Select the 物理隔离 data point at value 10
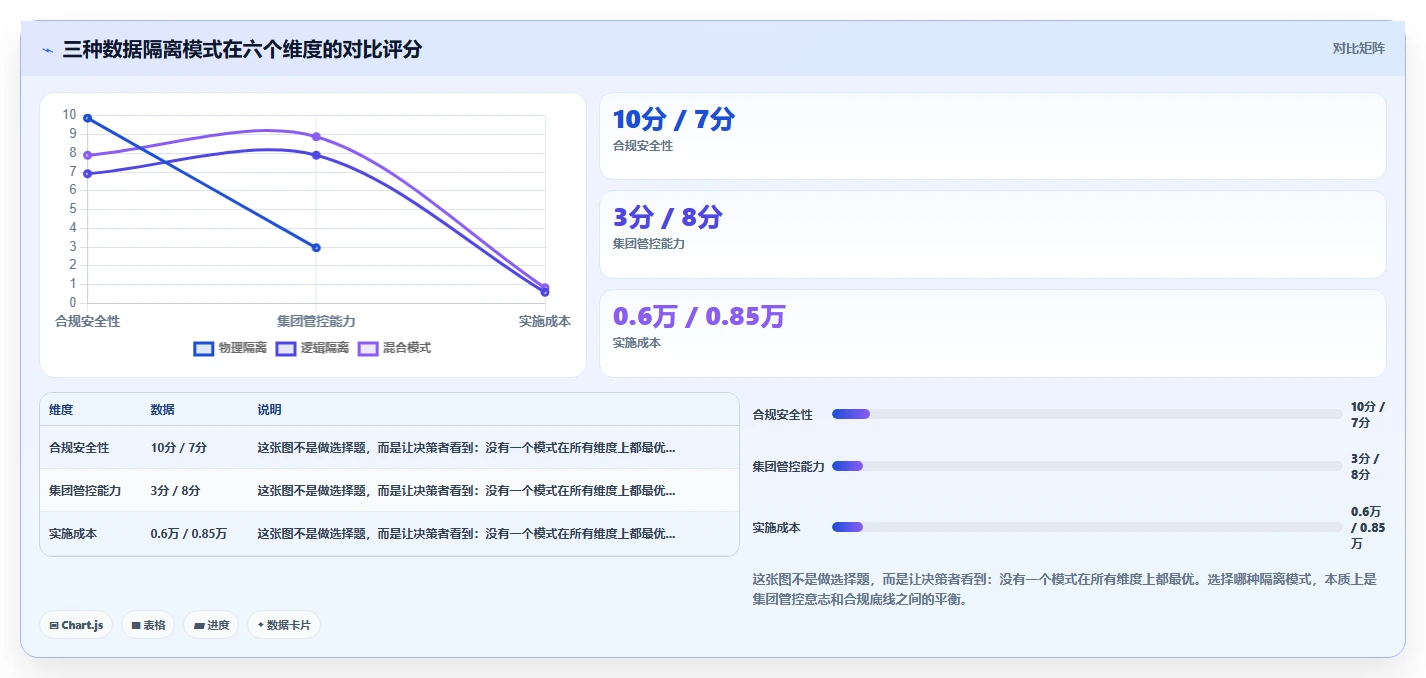The height and width of the screenshot is (678, 1426). pos(88,118)
